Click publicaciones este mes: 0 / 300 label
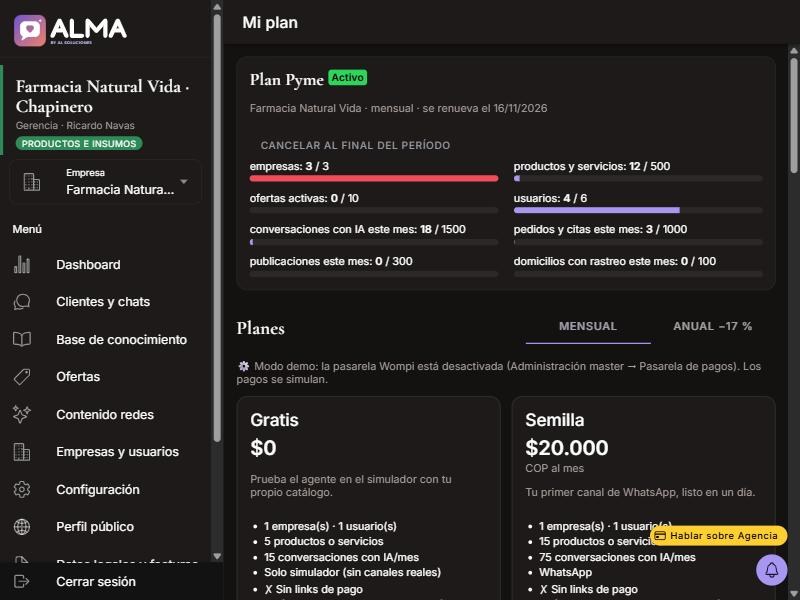800x600 pixels. (x=331, y=261)
